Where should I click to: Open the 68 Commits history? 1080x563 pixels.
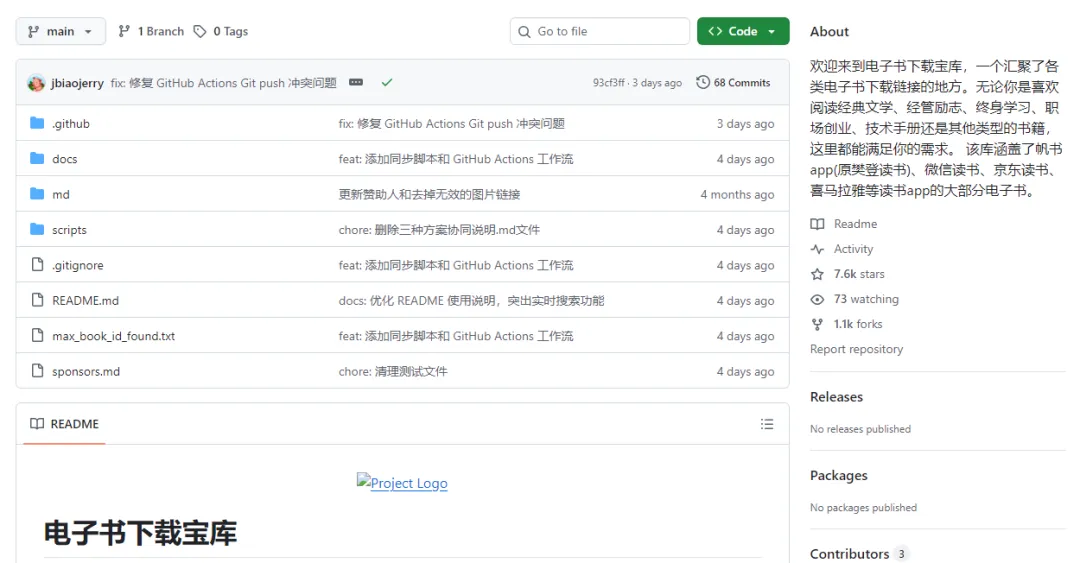(734, 83)
